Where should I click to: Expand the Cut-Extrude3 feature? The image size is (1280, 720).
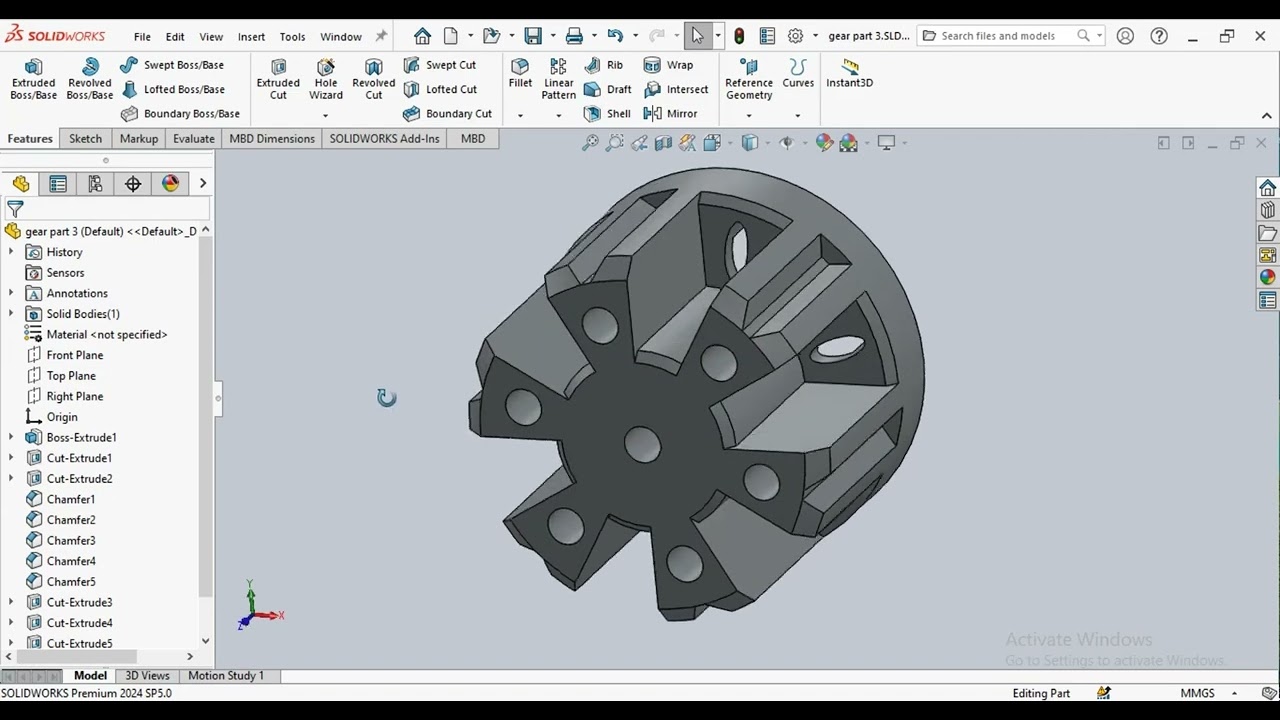pos(11,602)
